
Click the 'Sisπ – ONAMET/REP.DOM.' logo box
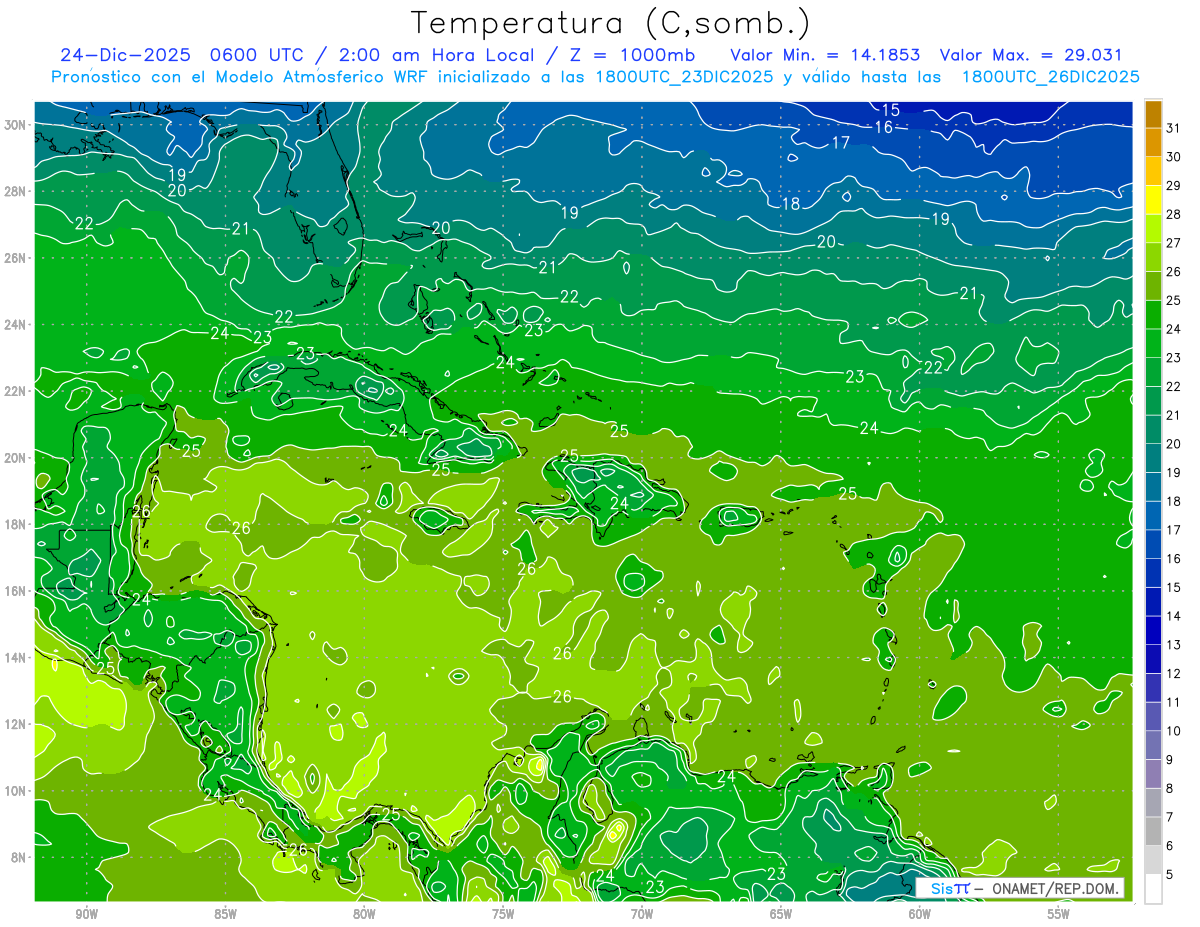(1019, 888)
